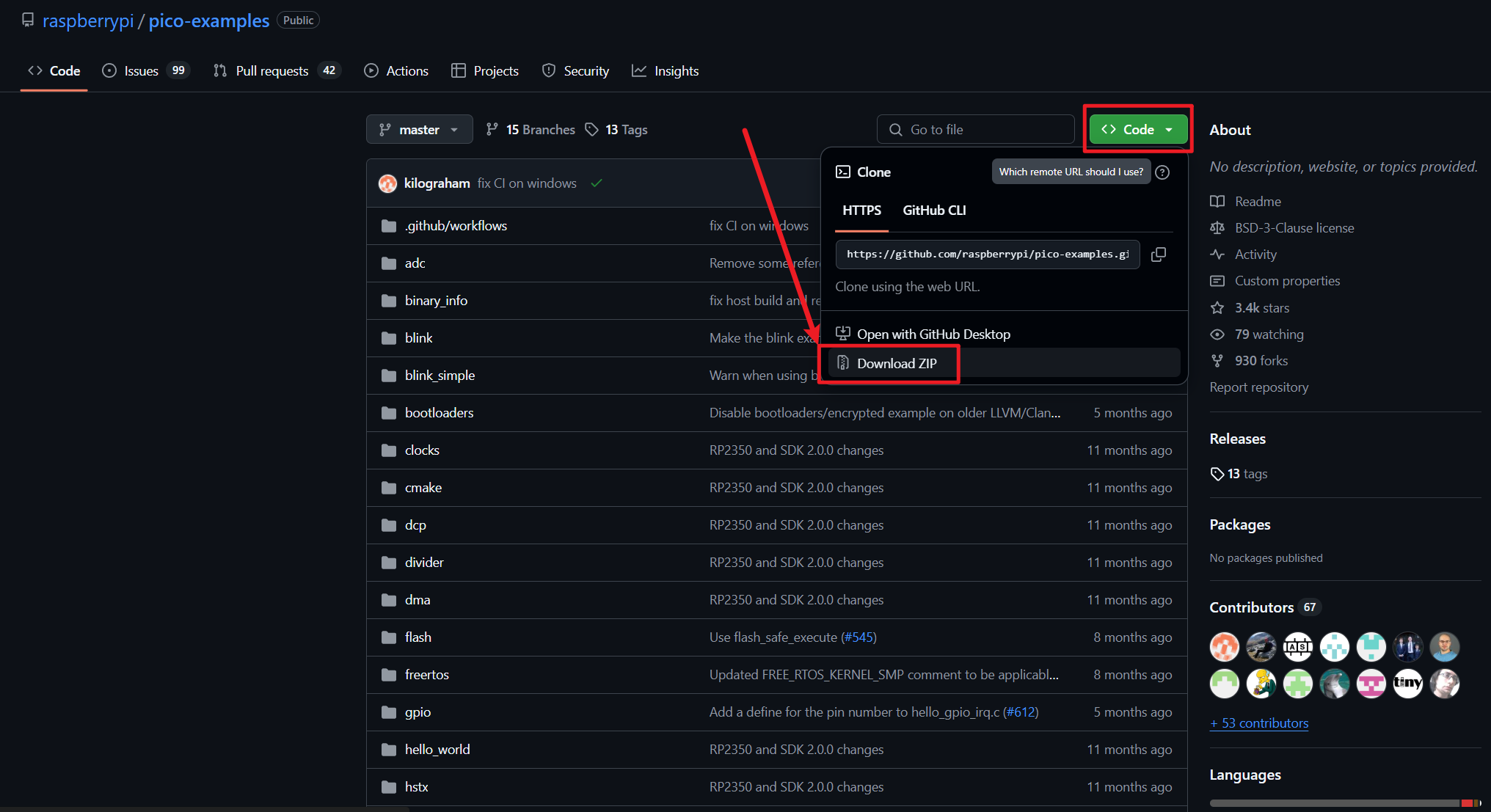Click the green checkmark commit status icon

[x=597, y=183]
